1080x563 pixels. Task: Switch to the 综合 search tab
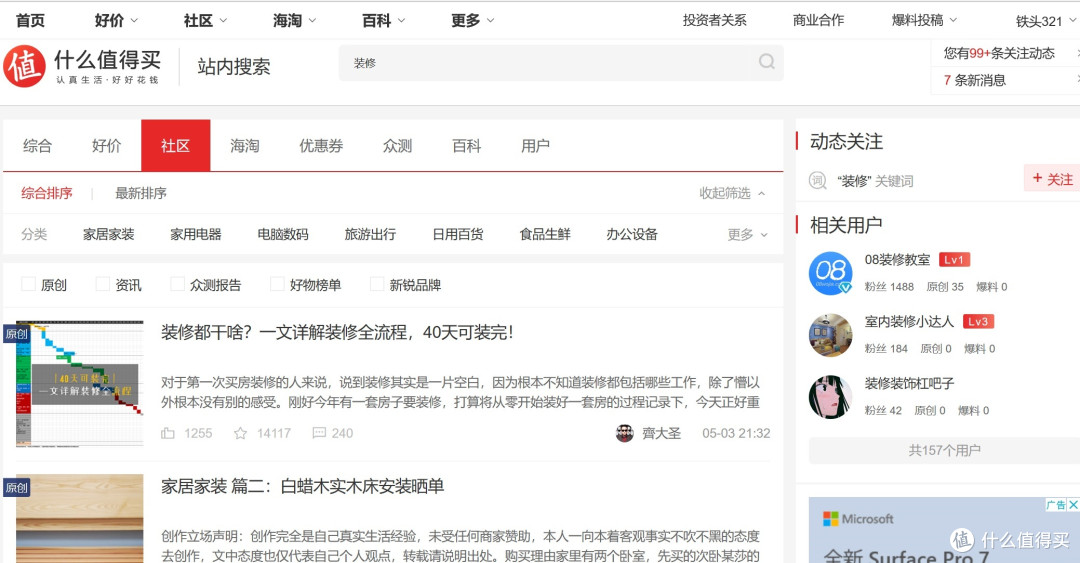(x=37, y=145)
